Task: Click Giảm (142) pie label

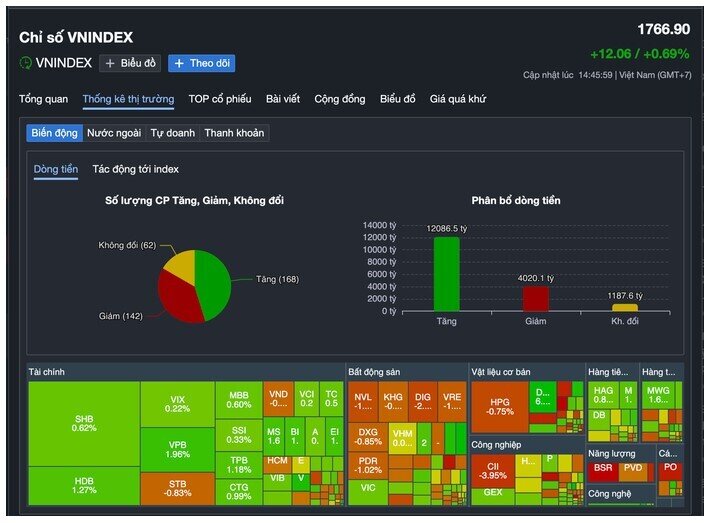Action: click(x=120, y=316)
